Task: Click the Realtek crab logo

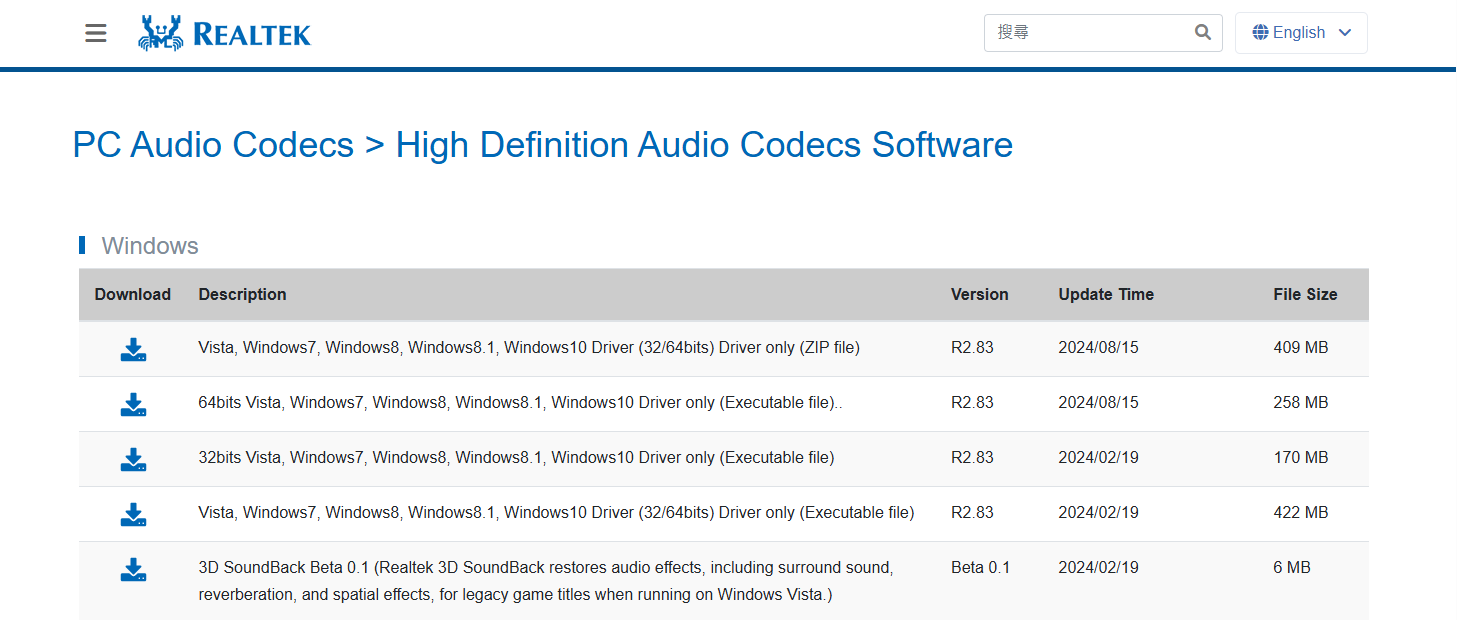Action: [x=161, y=33]
